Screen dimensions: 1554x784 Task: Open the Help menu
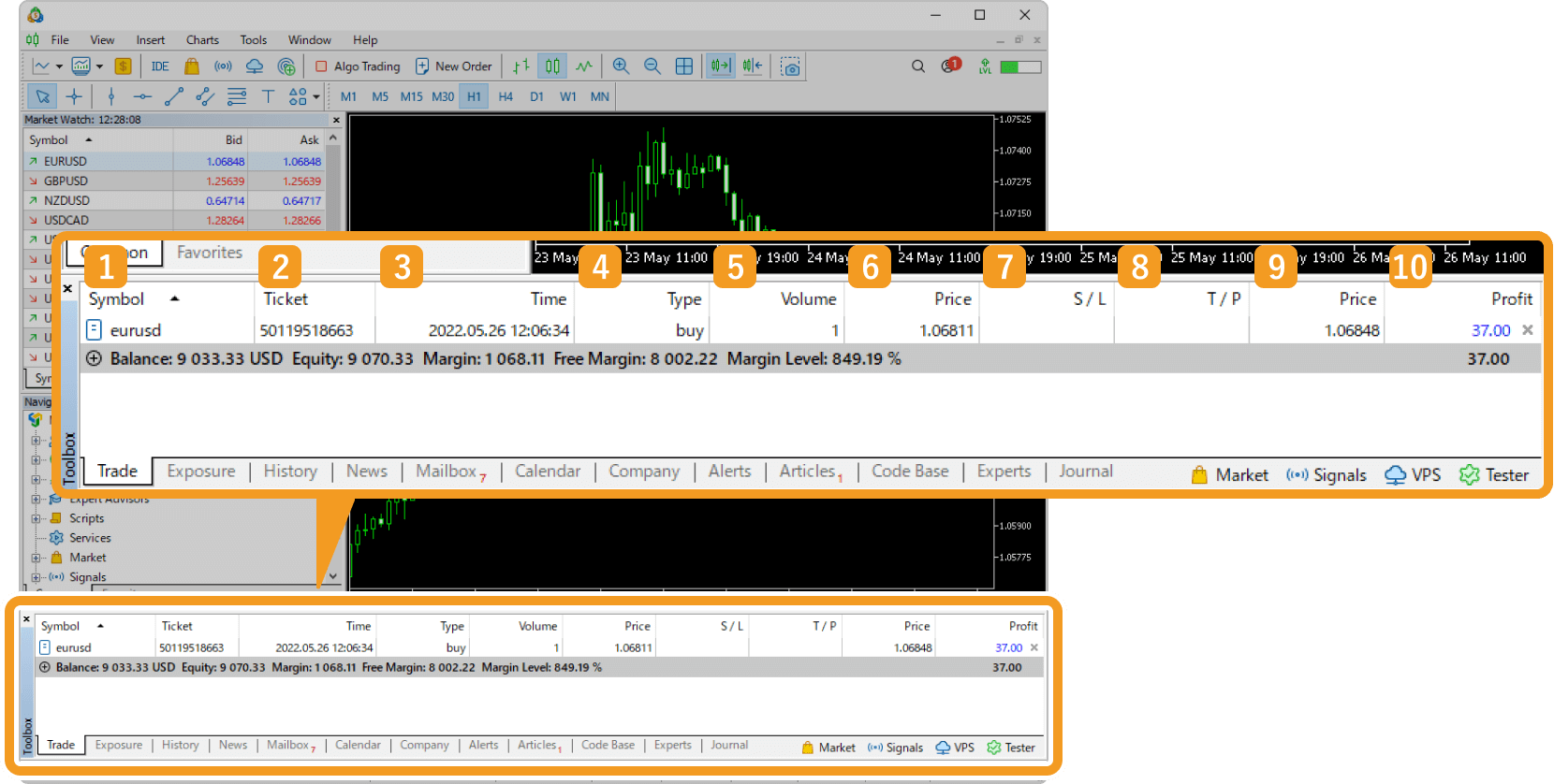tap(365, 40)
